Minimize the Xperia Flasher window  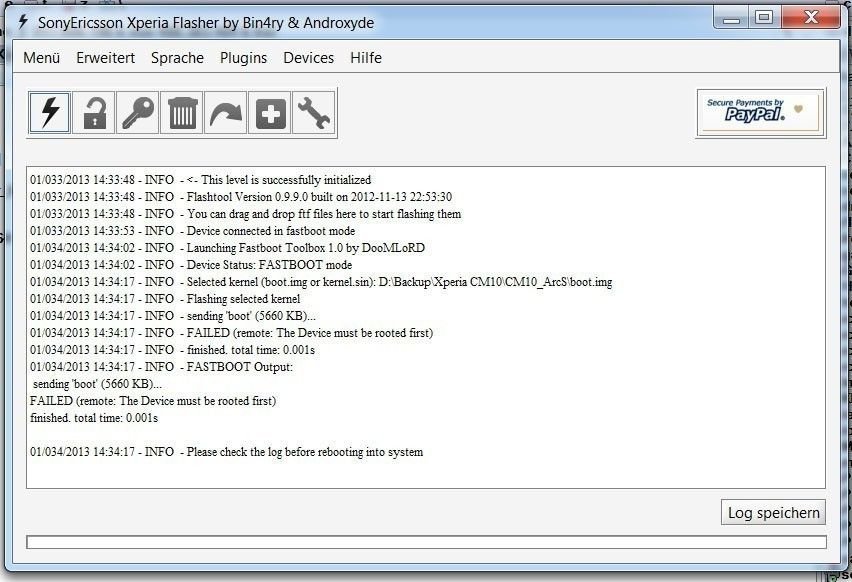[x=731, y=18]
